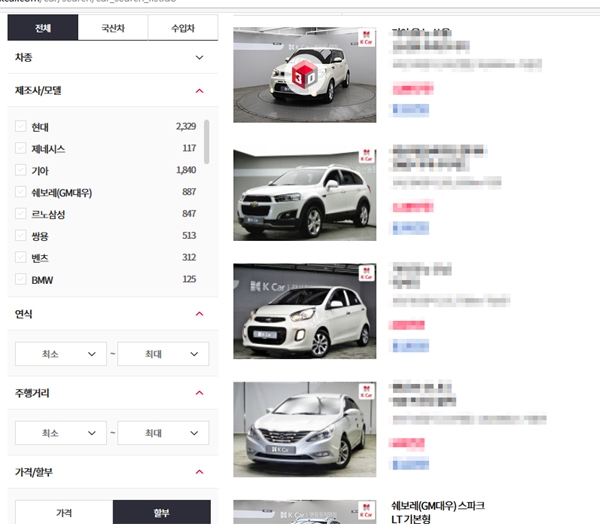Viewport: 600px width, 524px height.
Task: Check the 제네시스 manufacturer checkbox
Action: pos(21,148)
